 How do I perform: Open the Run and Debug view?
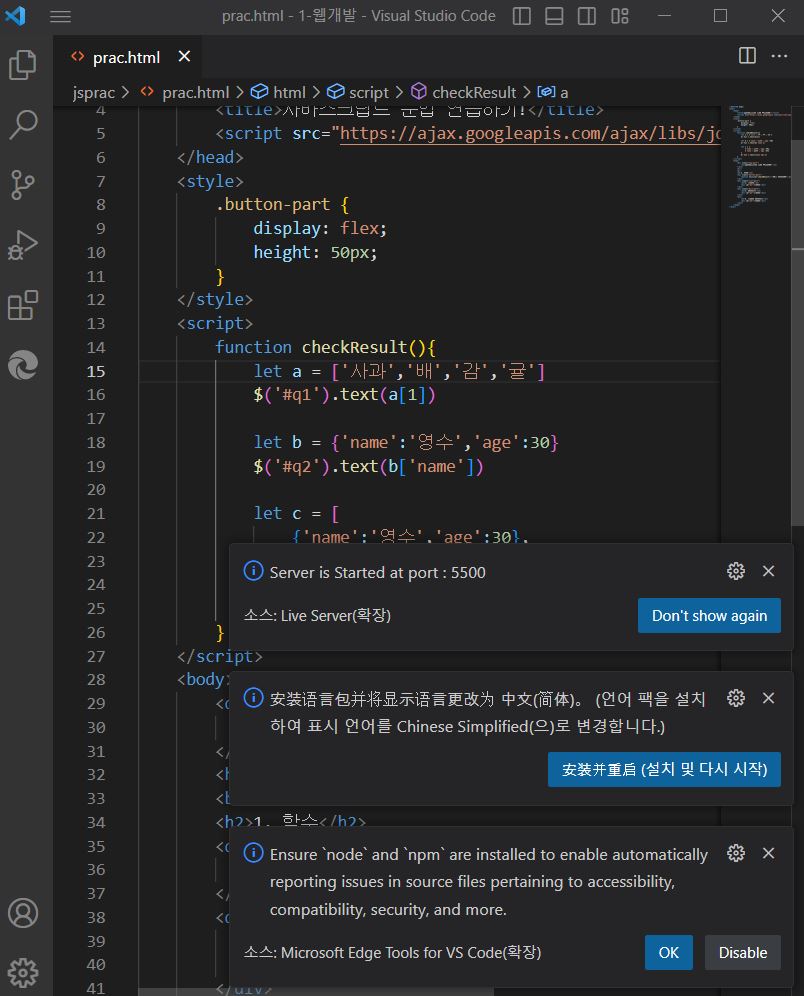(23, 245)
